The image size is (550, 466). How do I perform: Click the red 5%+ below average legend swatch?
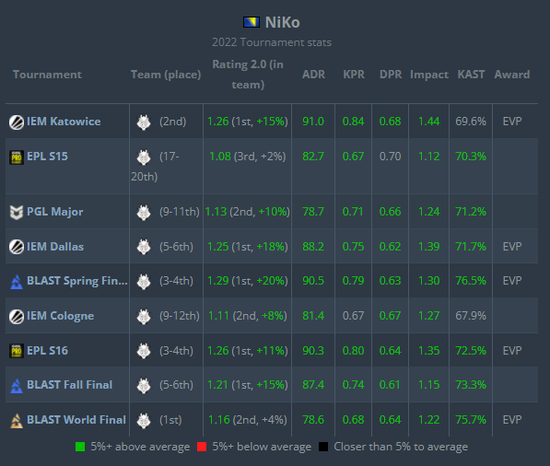pos(202,447)
